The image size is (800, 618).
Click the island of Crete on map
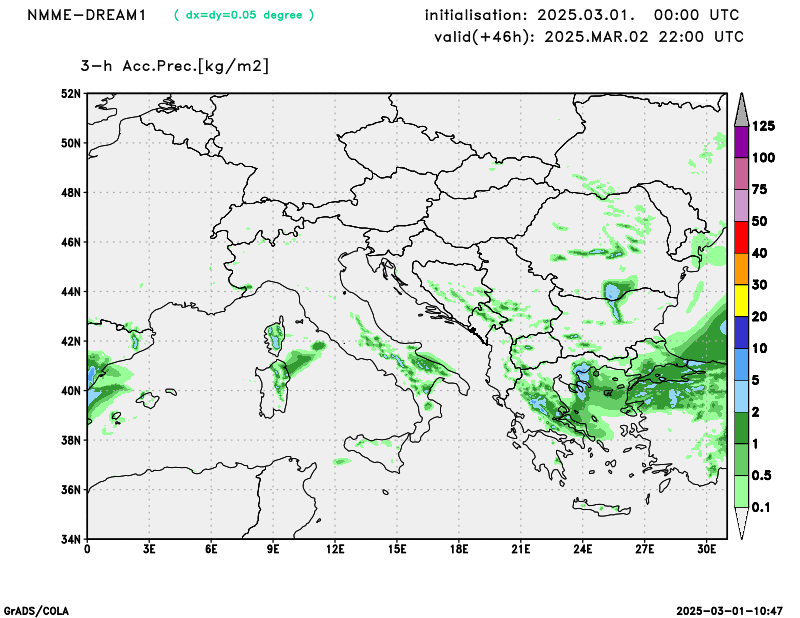[x=602, y=508]
